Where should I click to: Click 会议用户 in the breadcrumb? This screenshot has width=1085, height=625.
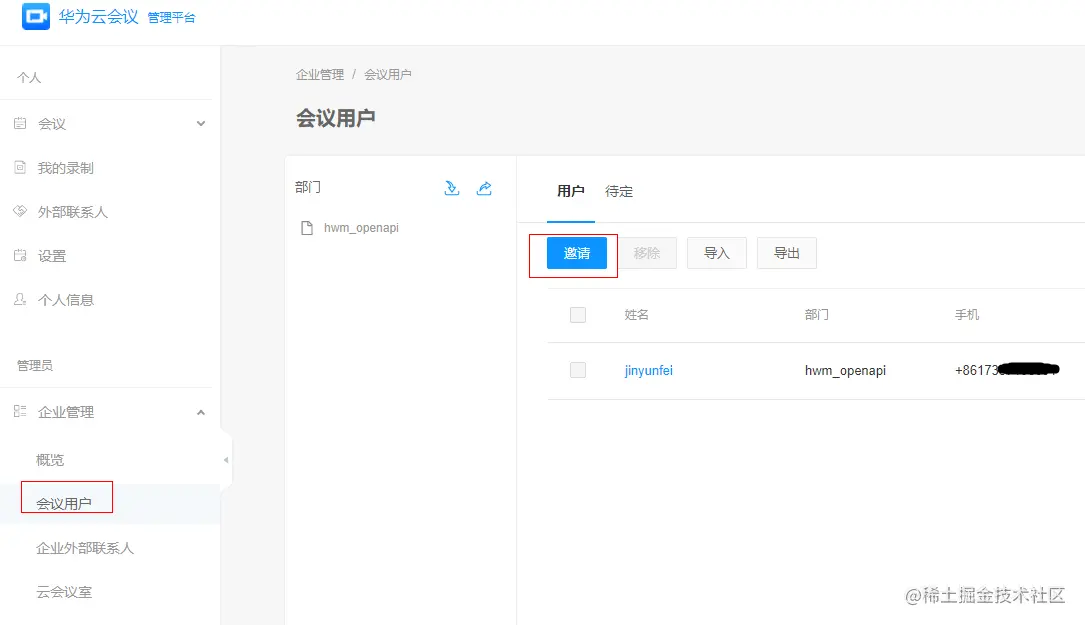point(388,74)
